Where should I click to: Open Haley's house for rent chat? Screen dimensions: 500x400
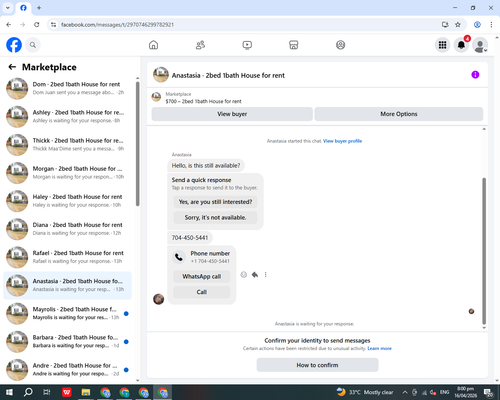click(x=67, y=201)
